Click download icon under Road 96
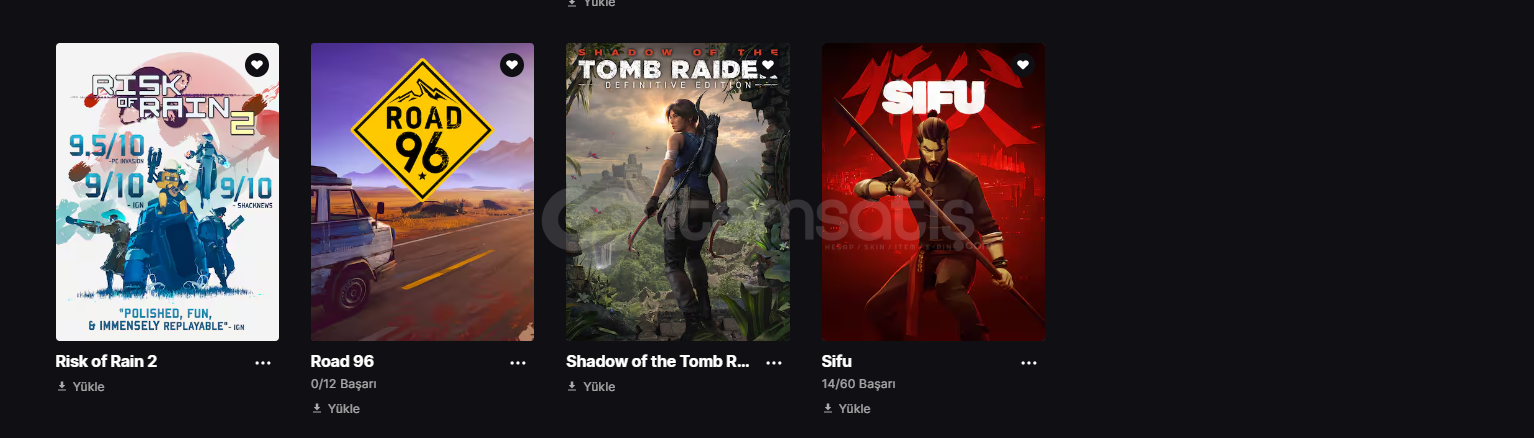Viewport: 1534px width, 438px height. (x=317, y=408)
